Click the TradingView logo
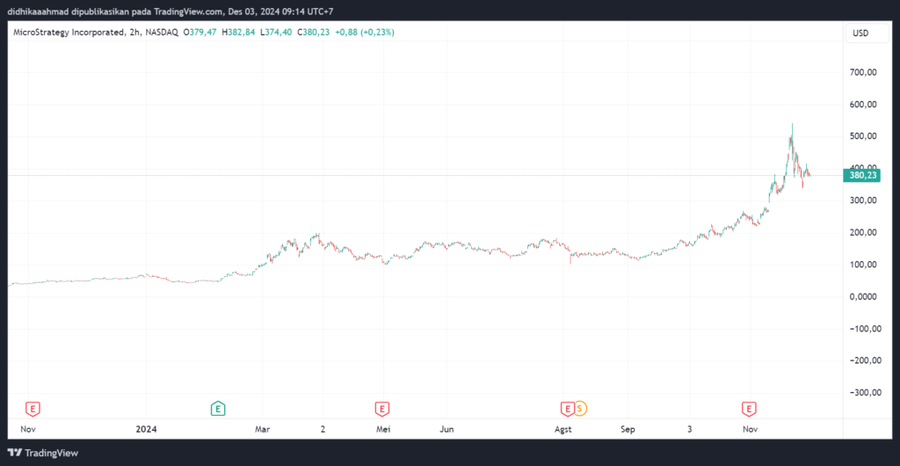The height and width of the screenshot is (466, 900). (43, 452)
